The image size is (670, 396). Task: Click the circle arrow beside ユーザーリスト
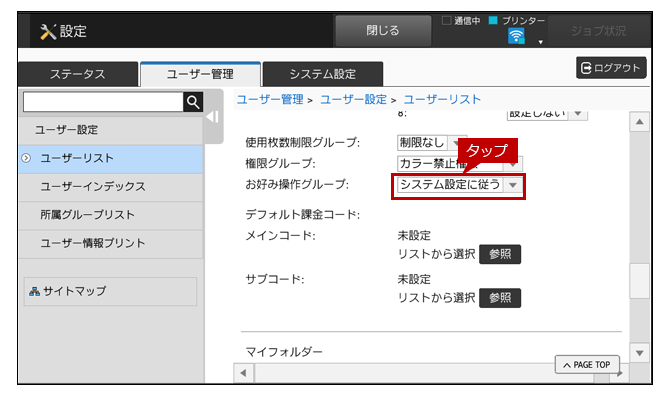(26, 158)
